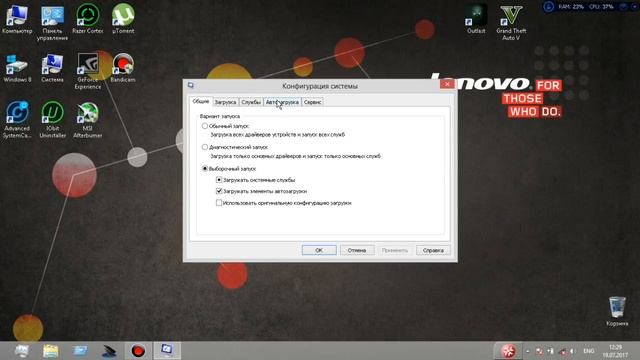640x360 pixels.
Task: Click the taskbar clock and date
Action: coord(615,351)
